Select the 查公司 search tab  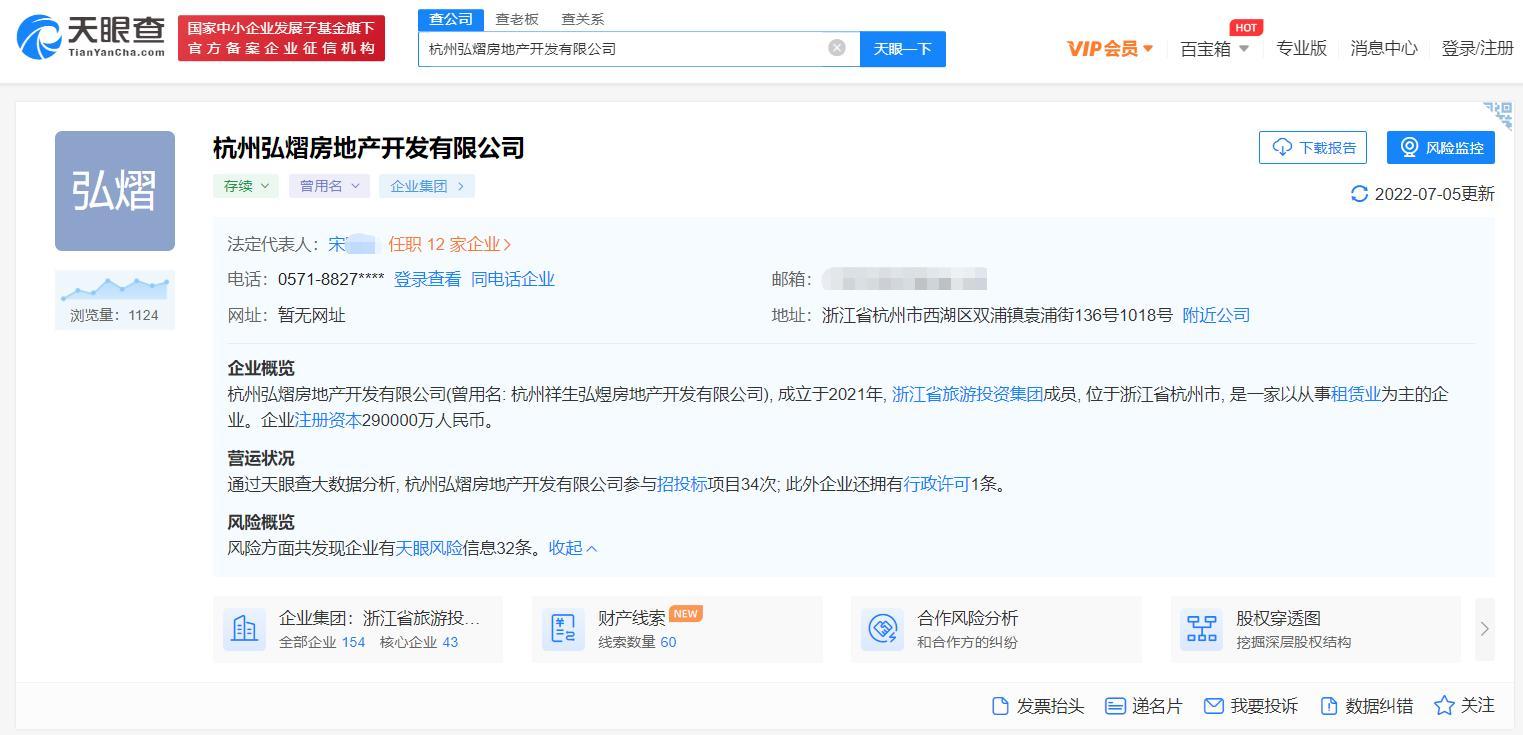451,19
